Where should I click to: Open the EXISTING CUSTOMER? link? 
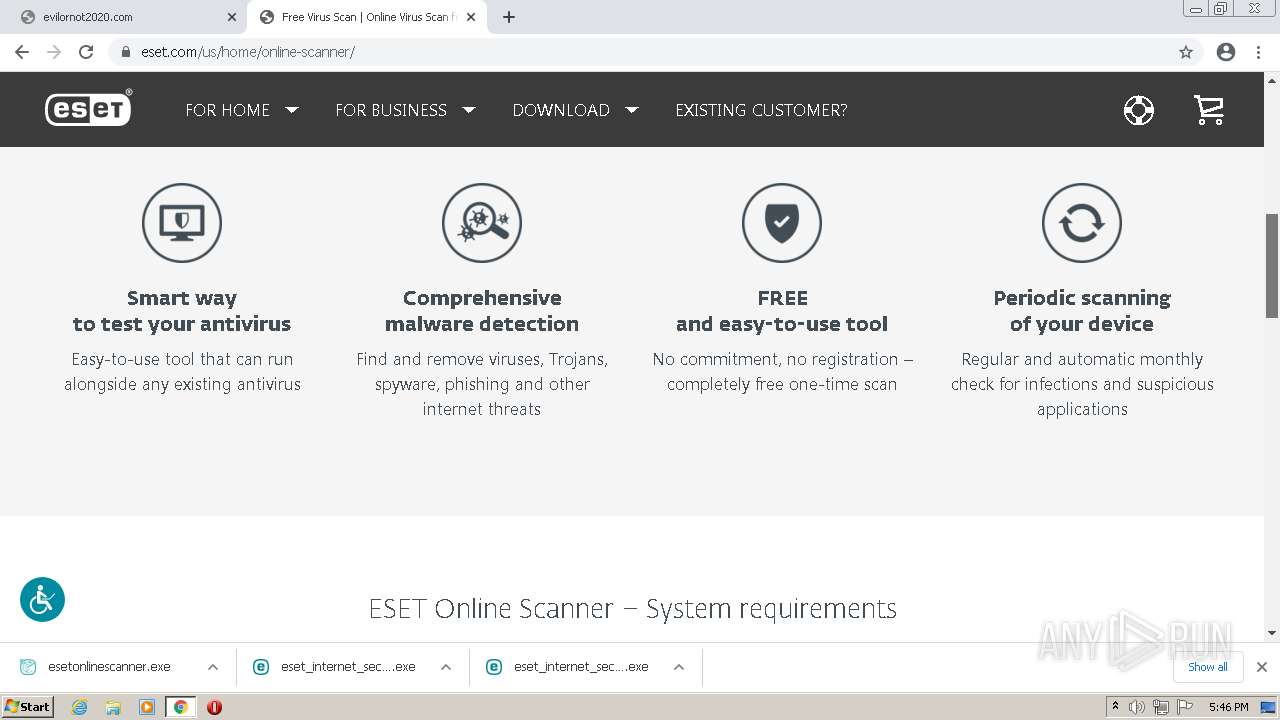[x=761, y=110]
